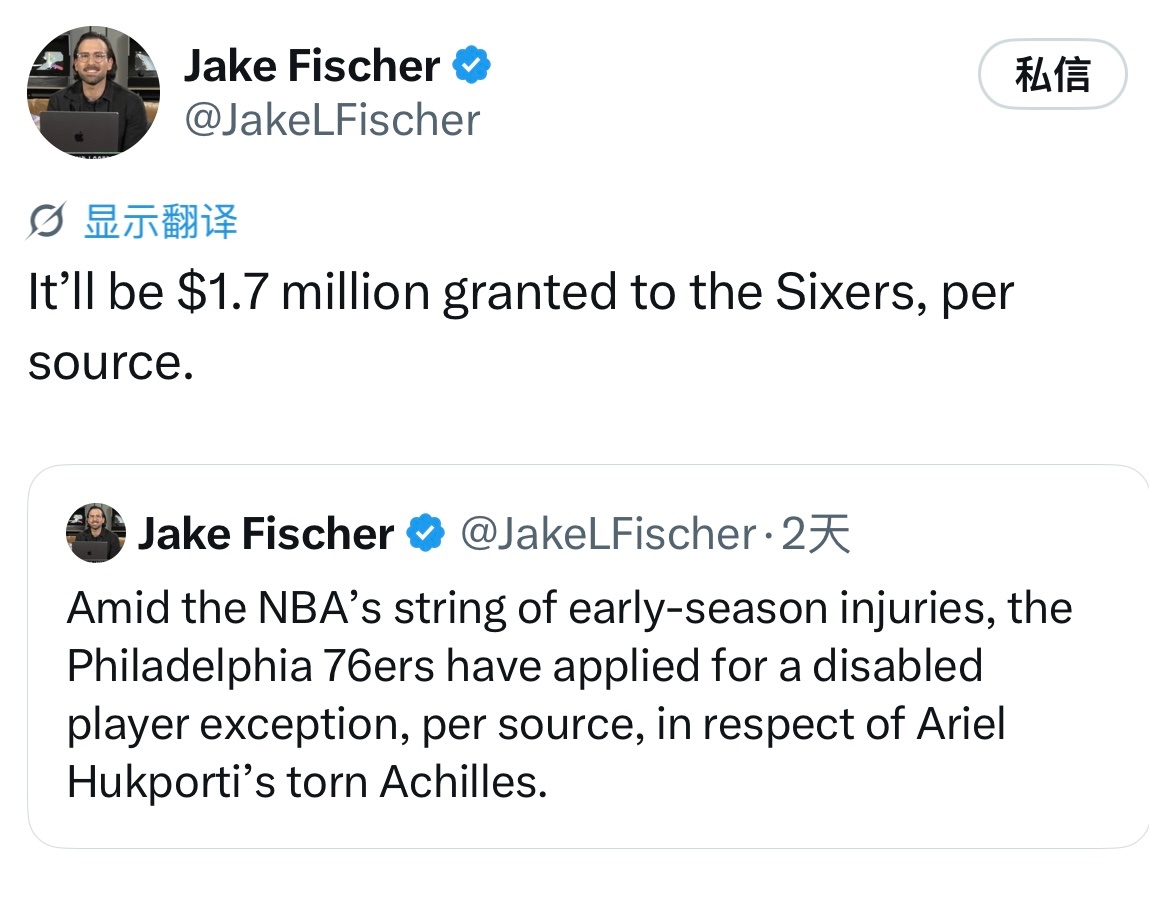1149x913 pixels.
Task: Click the verified badge in quoted tweet
Action: 426,533
